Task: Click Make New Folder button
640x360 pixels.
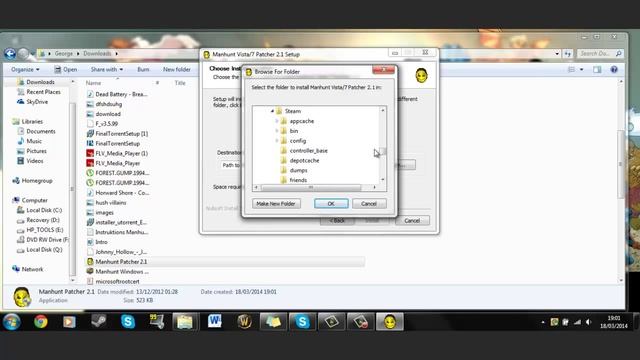Action: coord(276,203)
